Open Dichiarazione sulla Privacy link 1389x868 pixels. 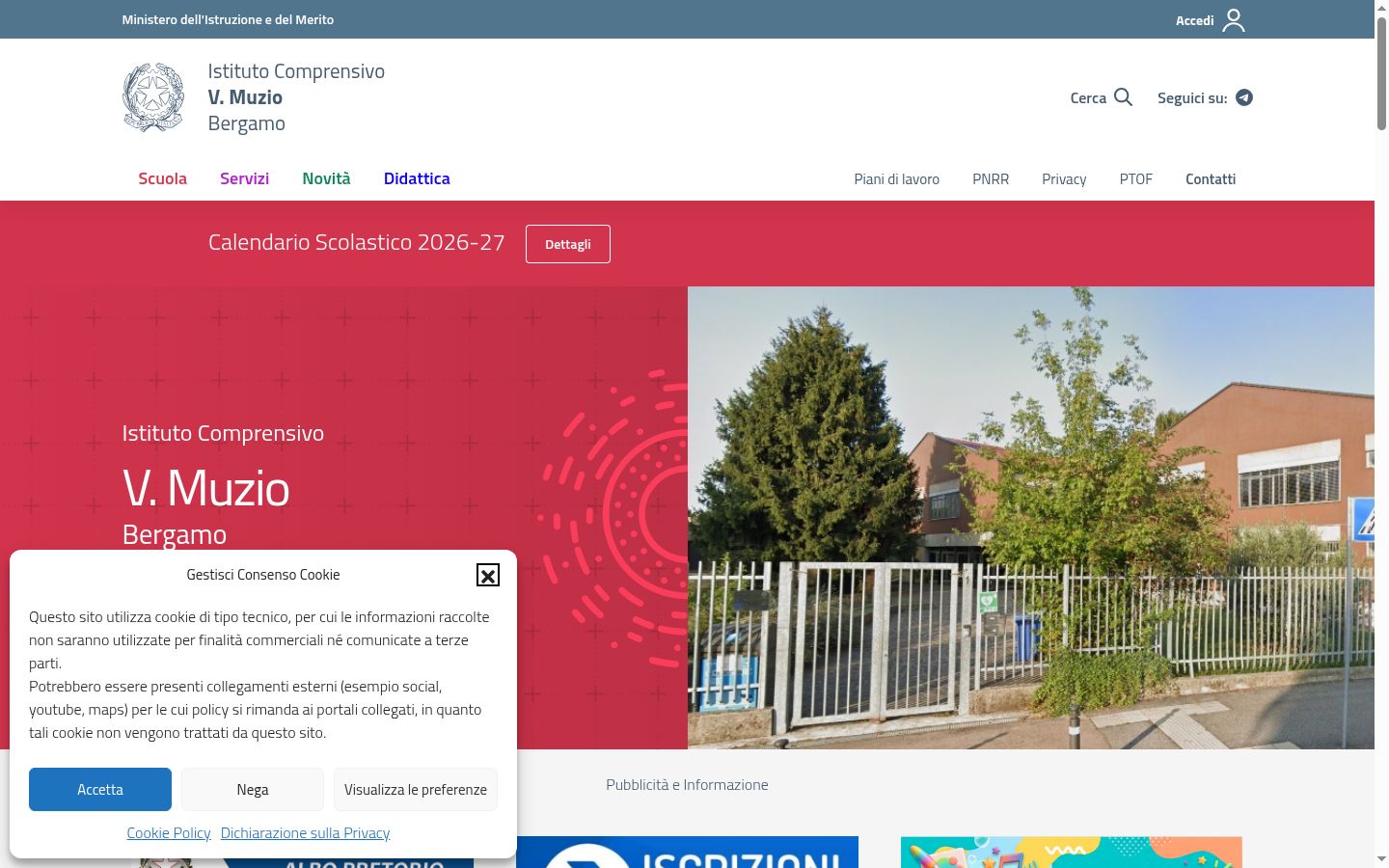305,832
